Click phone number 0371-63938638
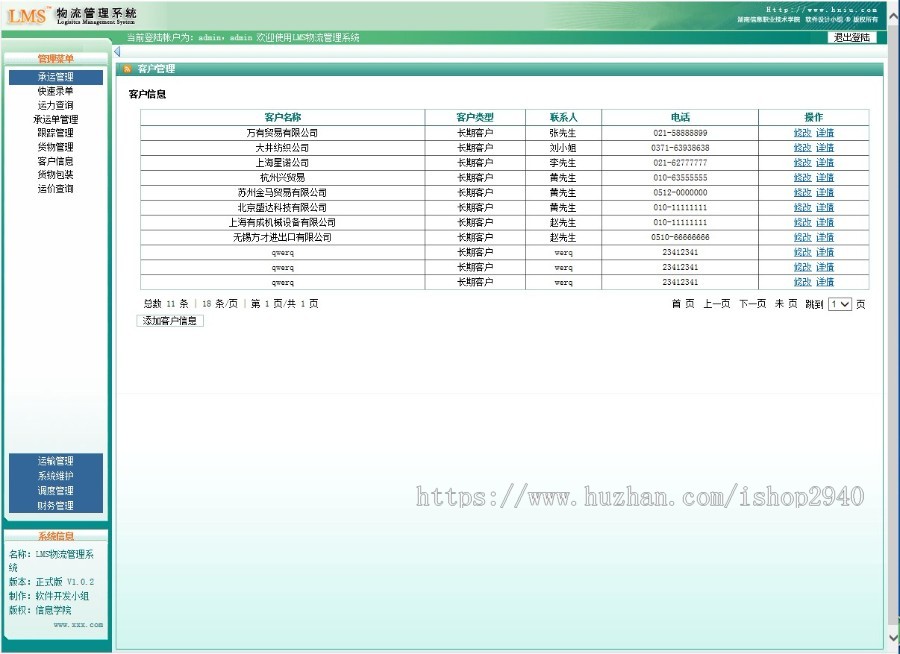900x654 pixels. [x=680, y=148]
